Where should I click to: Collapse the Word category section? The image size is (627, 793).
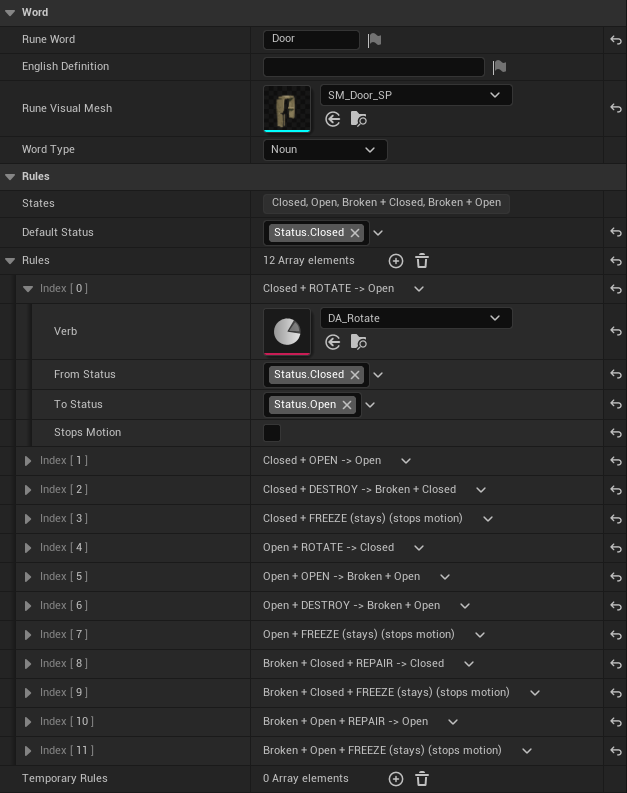tap(10, 13)
